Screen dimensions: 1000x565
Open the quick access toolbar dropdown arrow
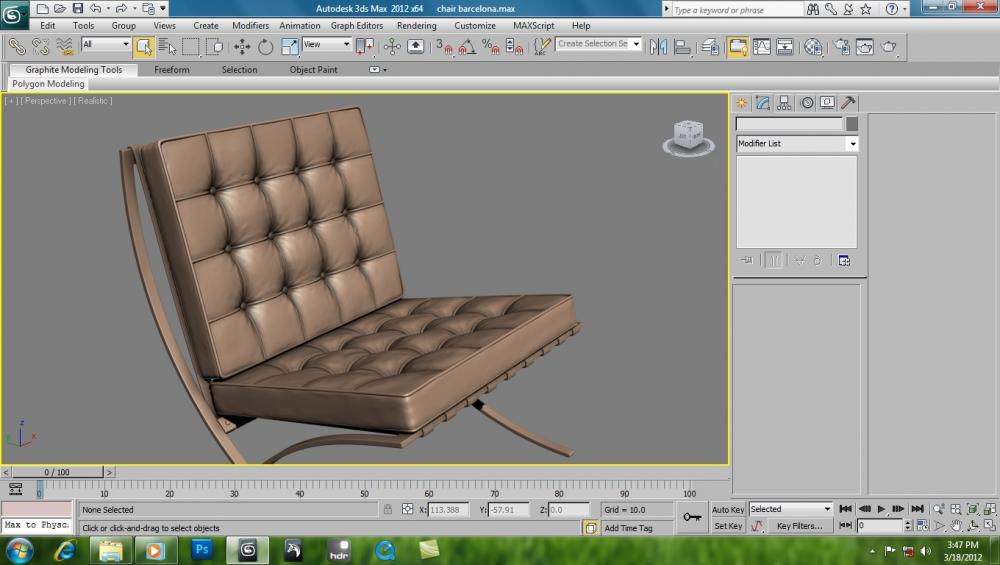(x=163, y=8)
